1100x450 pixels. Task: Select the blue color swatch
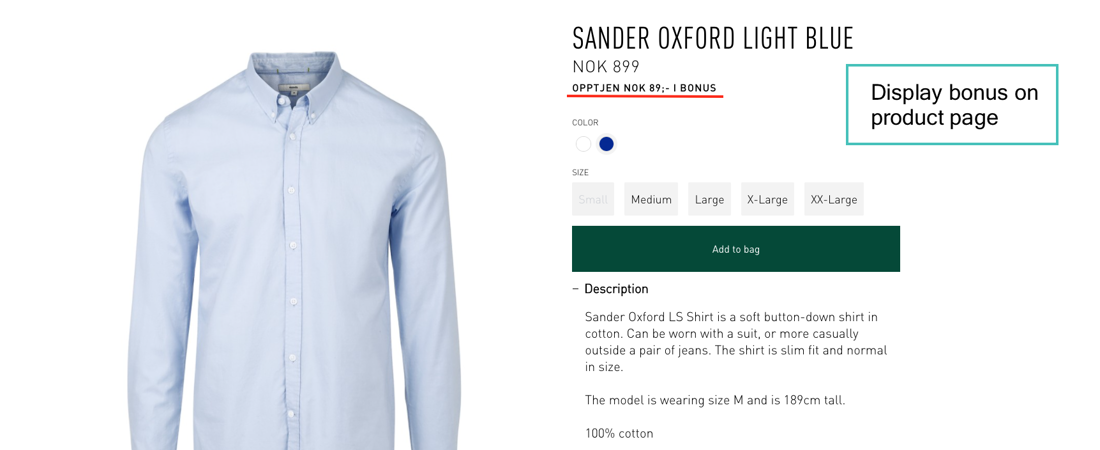pos(606,144)
